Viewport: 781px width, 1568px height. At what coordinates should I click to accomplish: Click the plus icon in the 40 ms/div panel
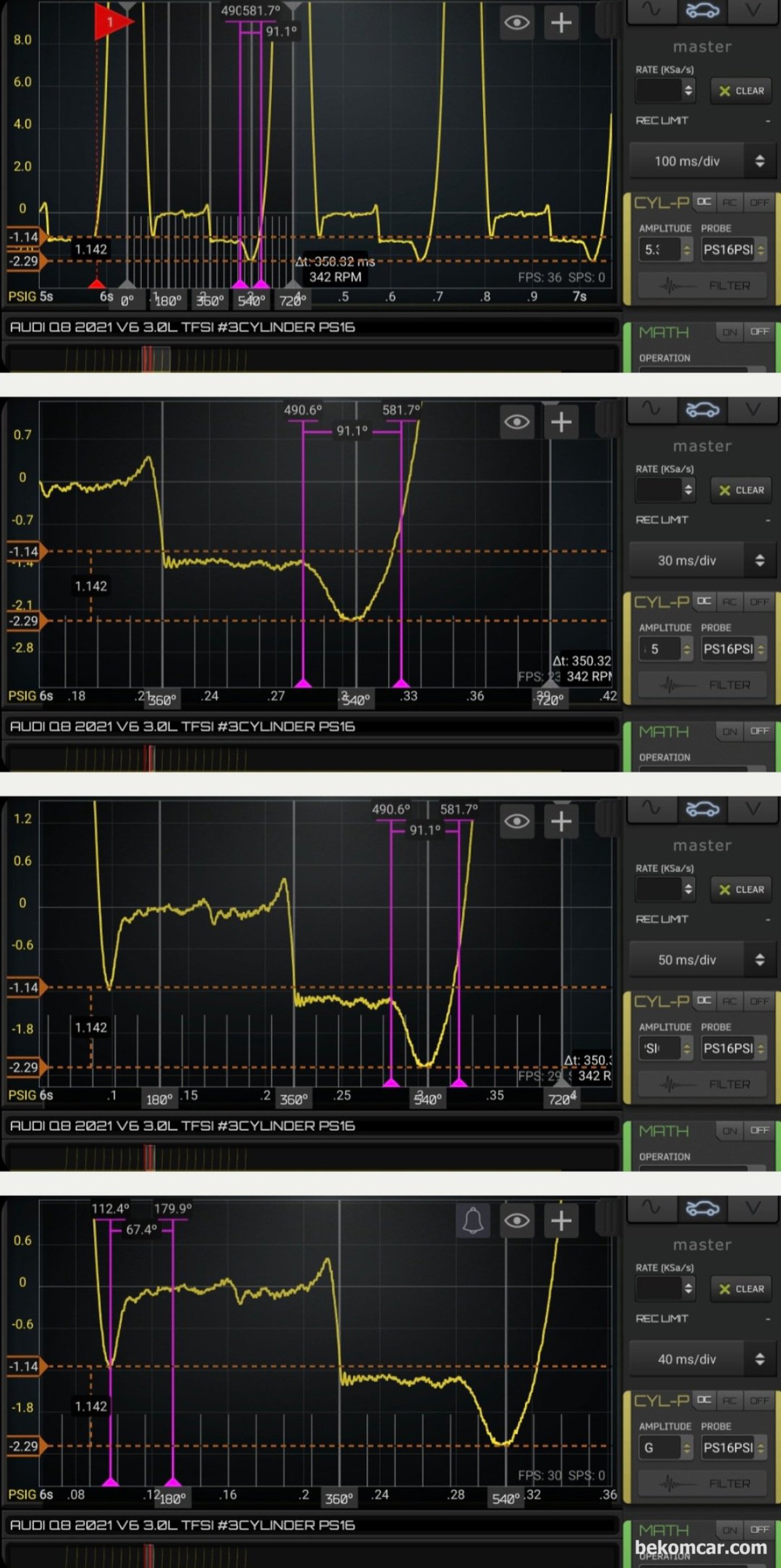[561, 1221]
